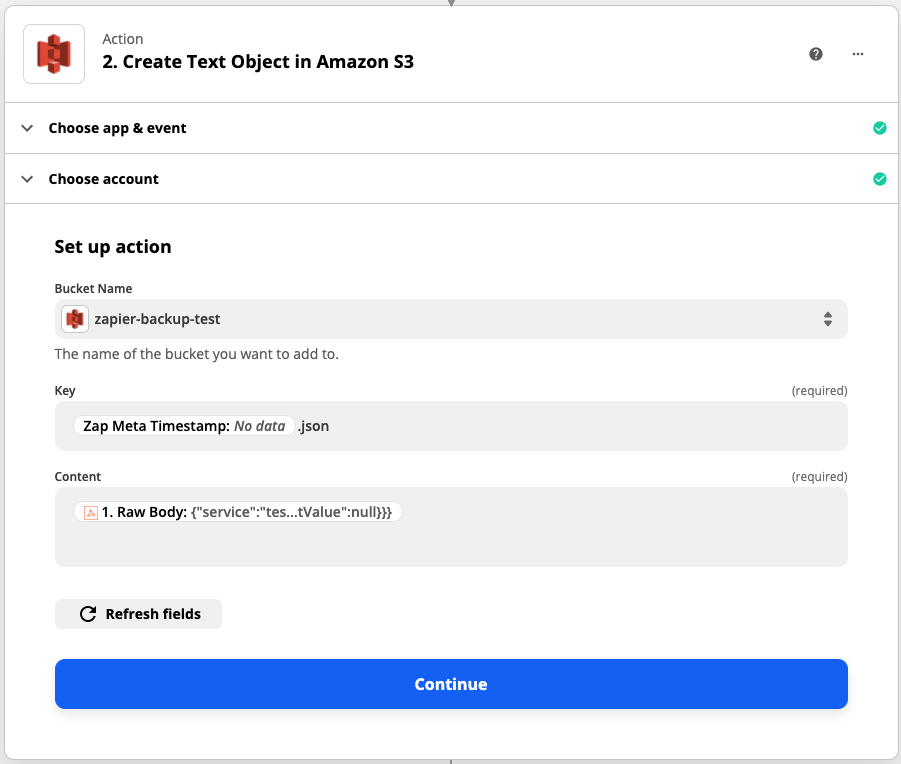Click the step title Create Text Object
901x764 pixels.
(258, 61)
